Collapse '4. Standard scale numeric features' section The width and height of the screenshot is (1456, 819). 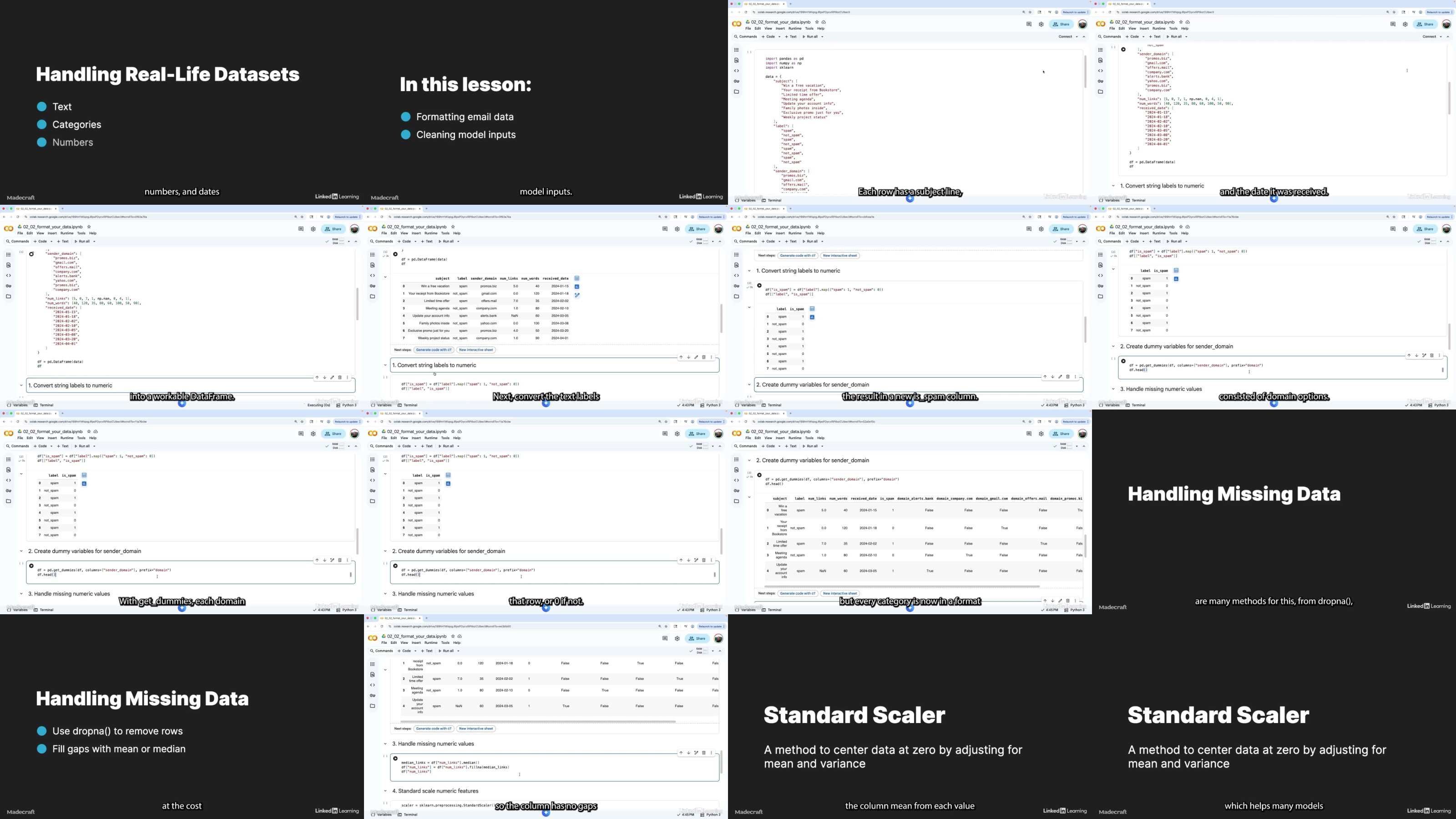385,791
